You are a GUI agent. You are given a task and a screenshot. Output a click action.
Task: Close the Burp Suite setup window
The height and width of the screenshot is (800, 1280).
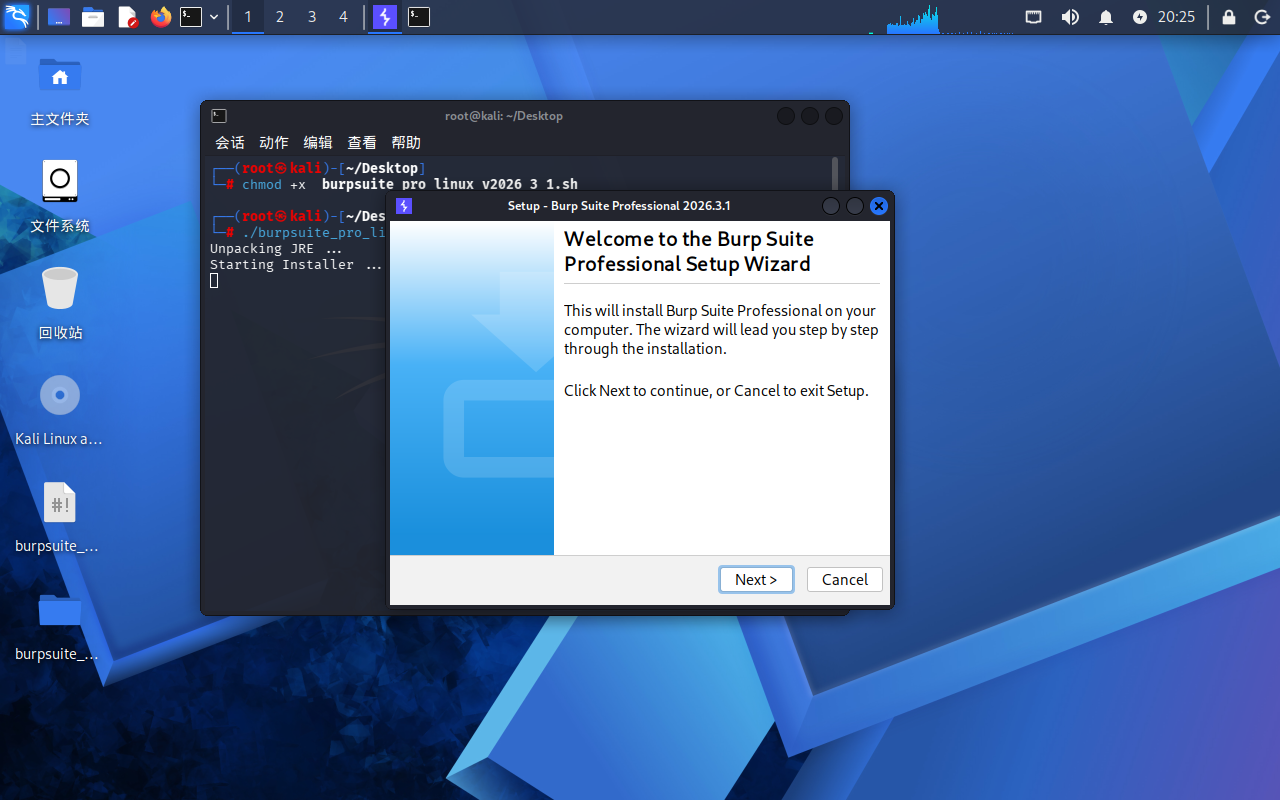pyautogui.click(x=879, y=206)
